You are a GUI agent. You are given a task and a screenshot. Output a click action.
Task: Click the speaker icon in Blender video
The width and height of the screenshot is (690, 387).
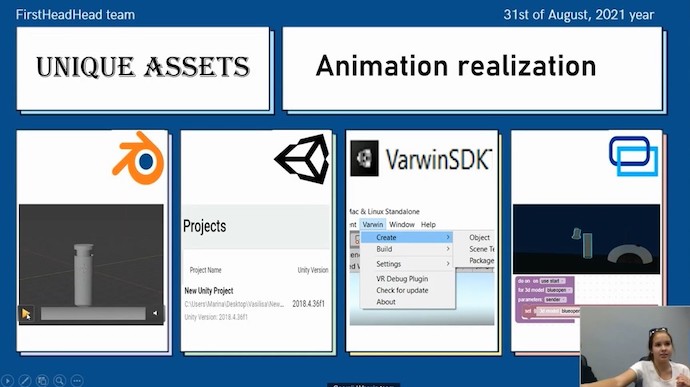(155, 313)
